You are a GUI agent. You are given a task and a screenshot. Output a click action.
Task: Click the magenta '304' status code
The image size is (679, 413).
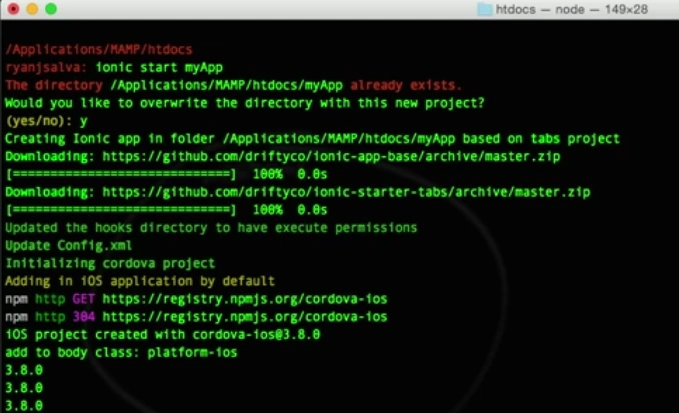coord(83,317)
